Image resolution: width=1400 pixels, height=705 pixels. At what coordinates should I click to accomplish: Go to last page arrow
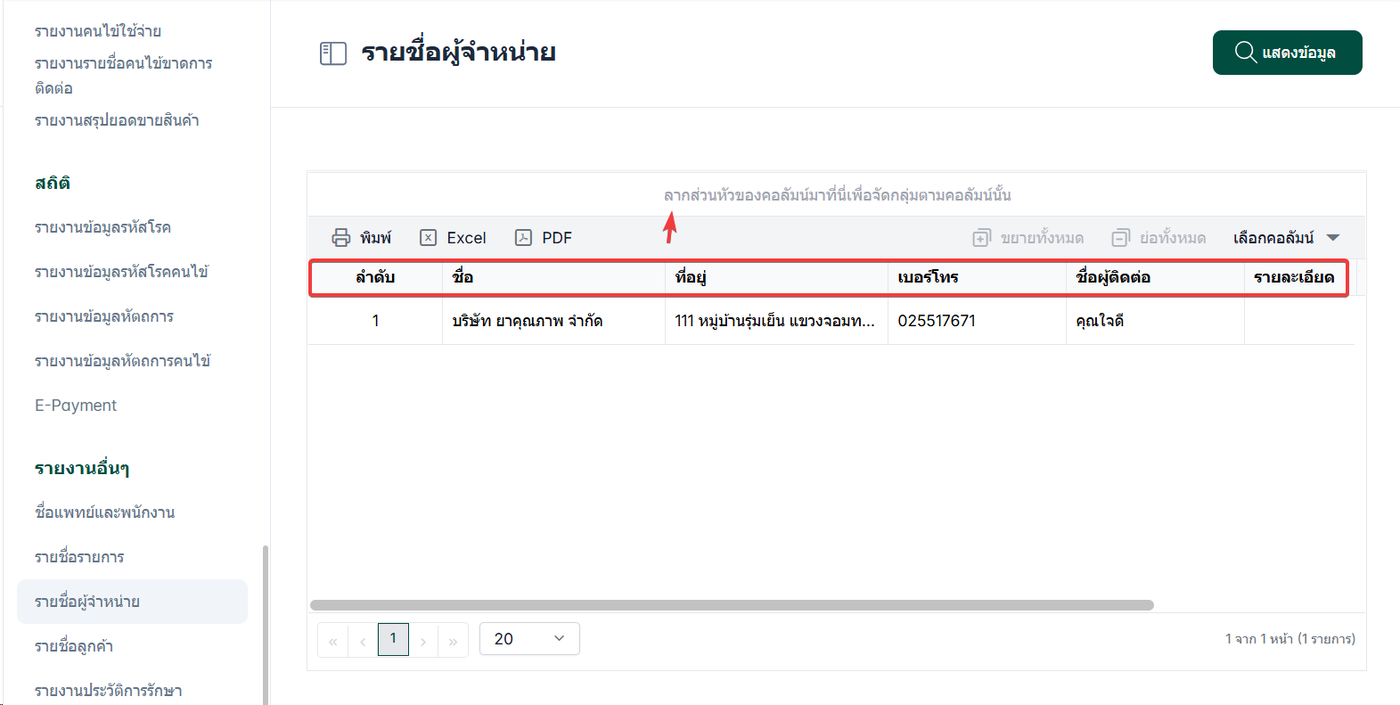(x=454, y=641)
